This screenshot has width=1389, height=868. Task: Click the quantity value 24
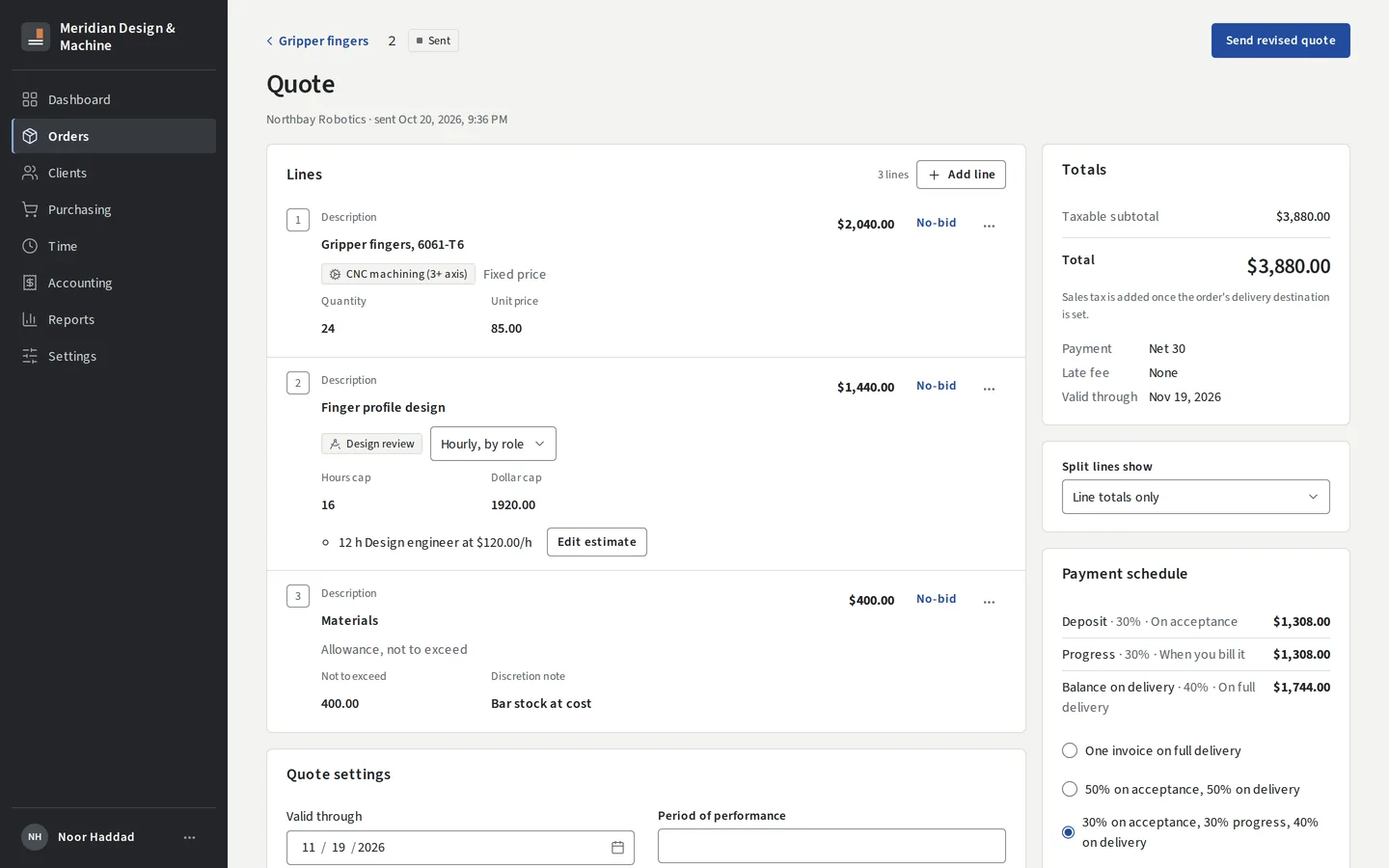[328, 329]
